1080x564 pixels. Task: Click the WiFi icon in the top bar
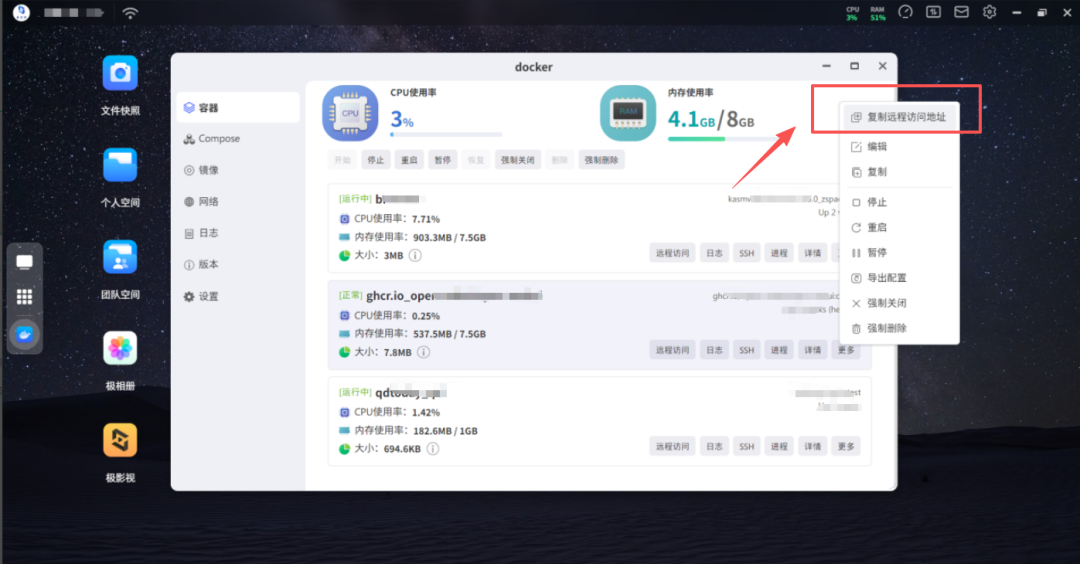tap(129, 12)
